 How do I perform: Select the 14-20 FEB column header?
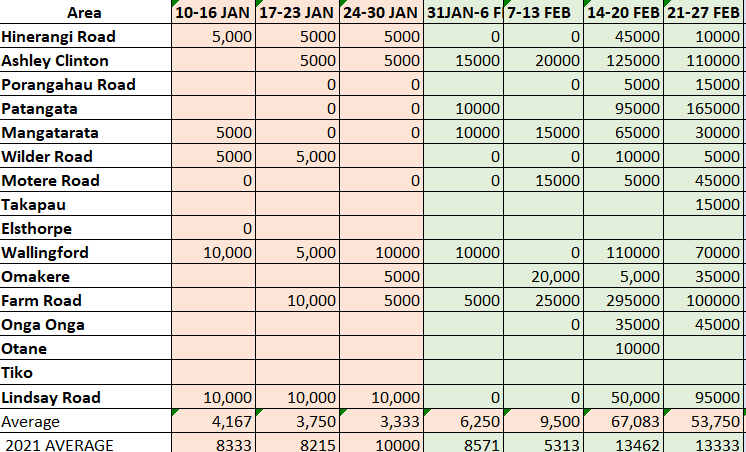coord(623,12)
